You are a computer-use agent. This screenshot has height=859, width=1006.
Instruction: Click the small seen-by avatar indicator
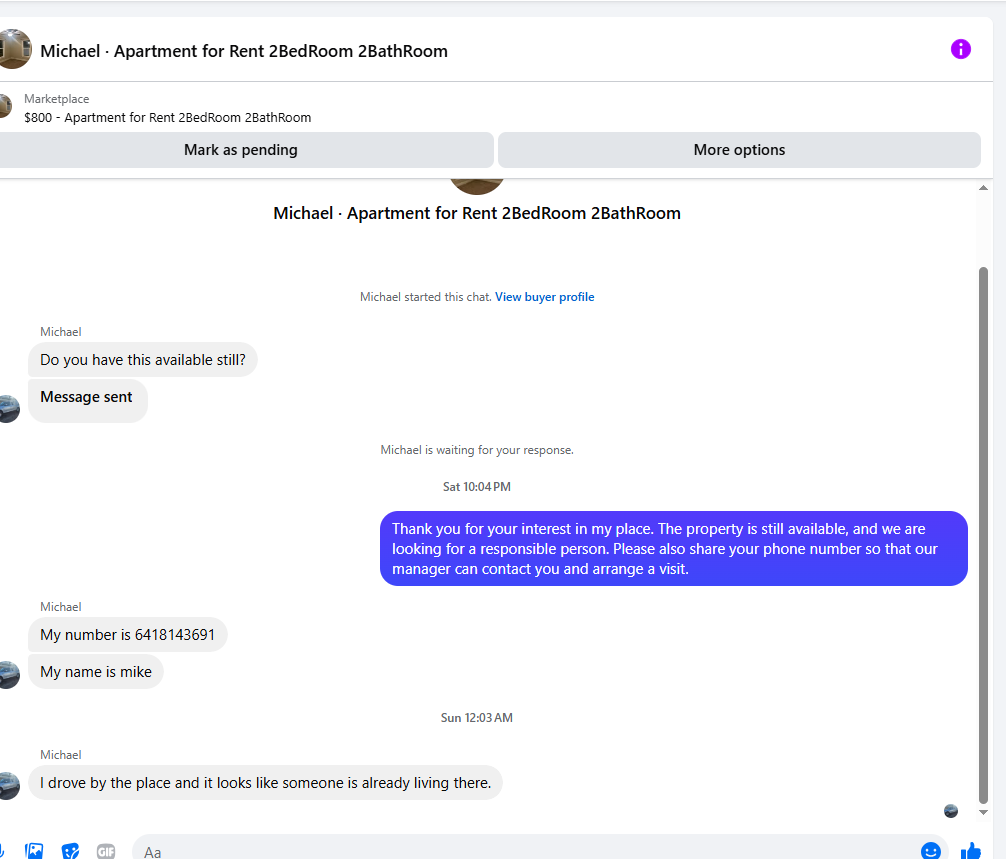pos(951,811)
